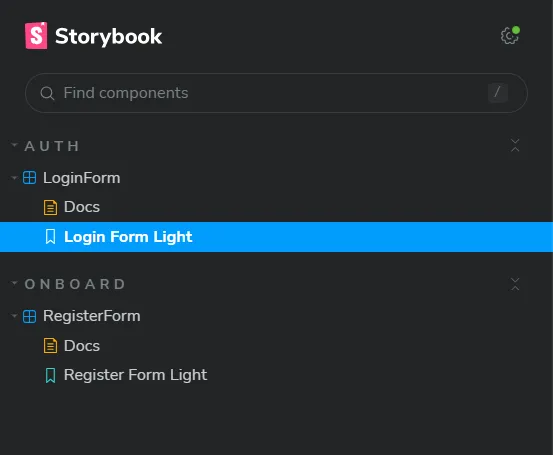The height and width of the screenshot is (455, 553).
Task: Click the Docs document icon under LoginForm
Action: pos(50,207)
